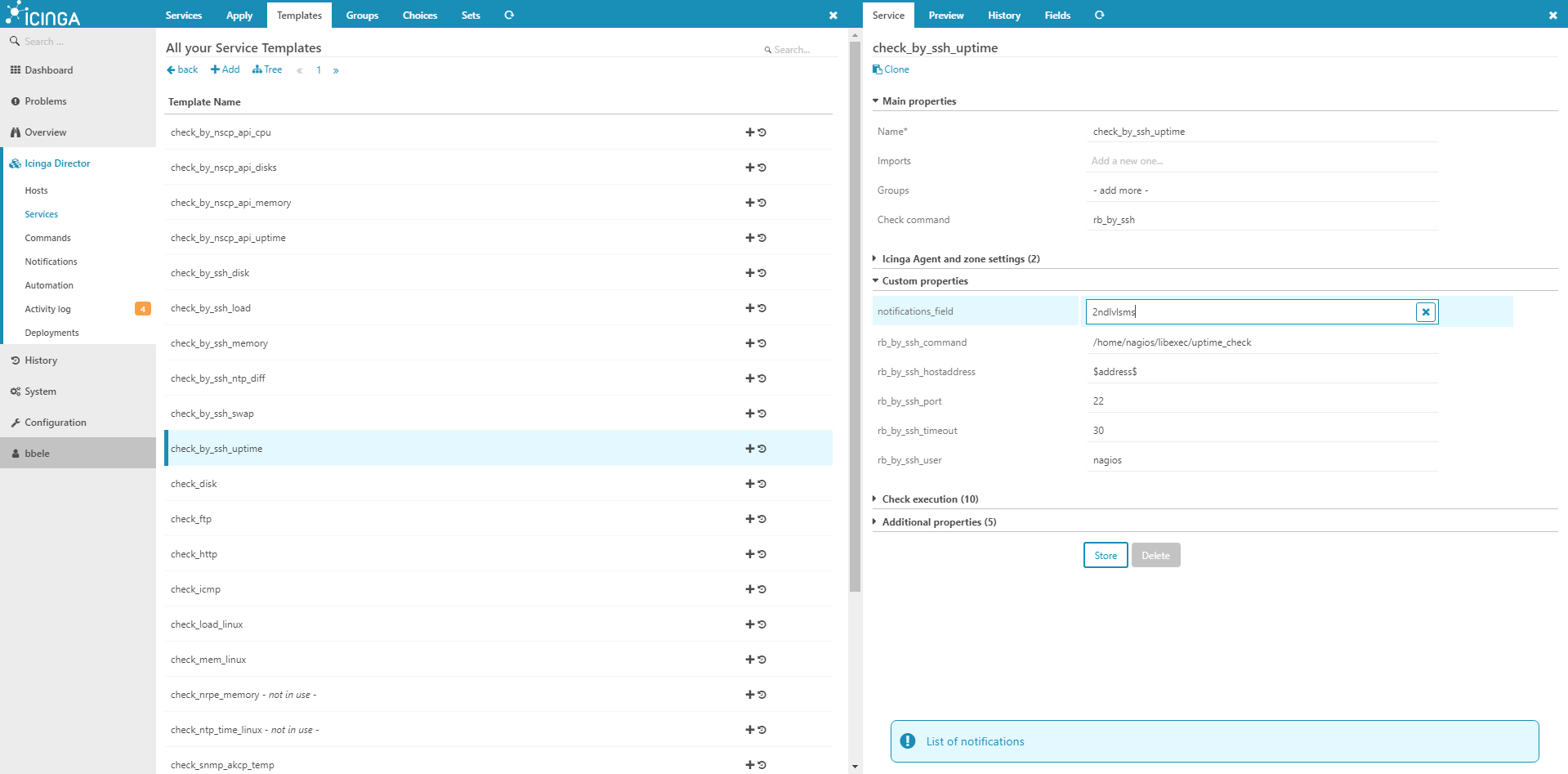Image resolution: width=1568 pixels, height=774 pixels.
Task: Click the Clone link for check_by_ssh_uptime
Action: (x=890, y=69)
